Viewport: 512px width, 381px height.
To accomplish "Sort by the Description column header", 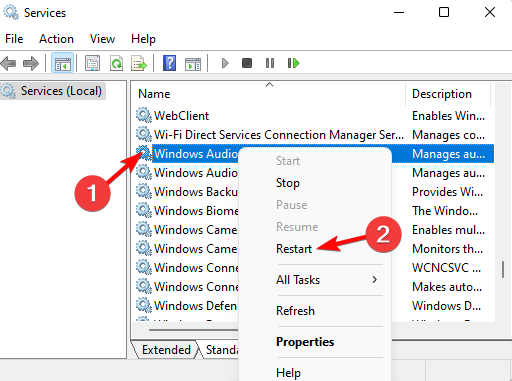I will pos(448,94).
